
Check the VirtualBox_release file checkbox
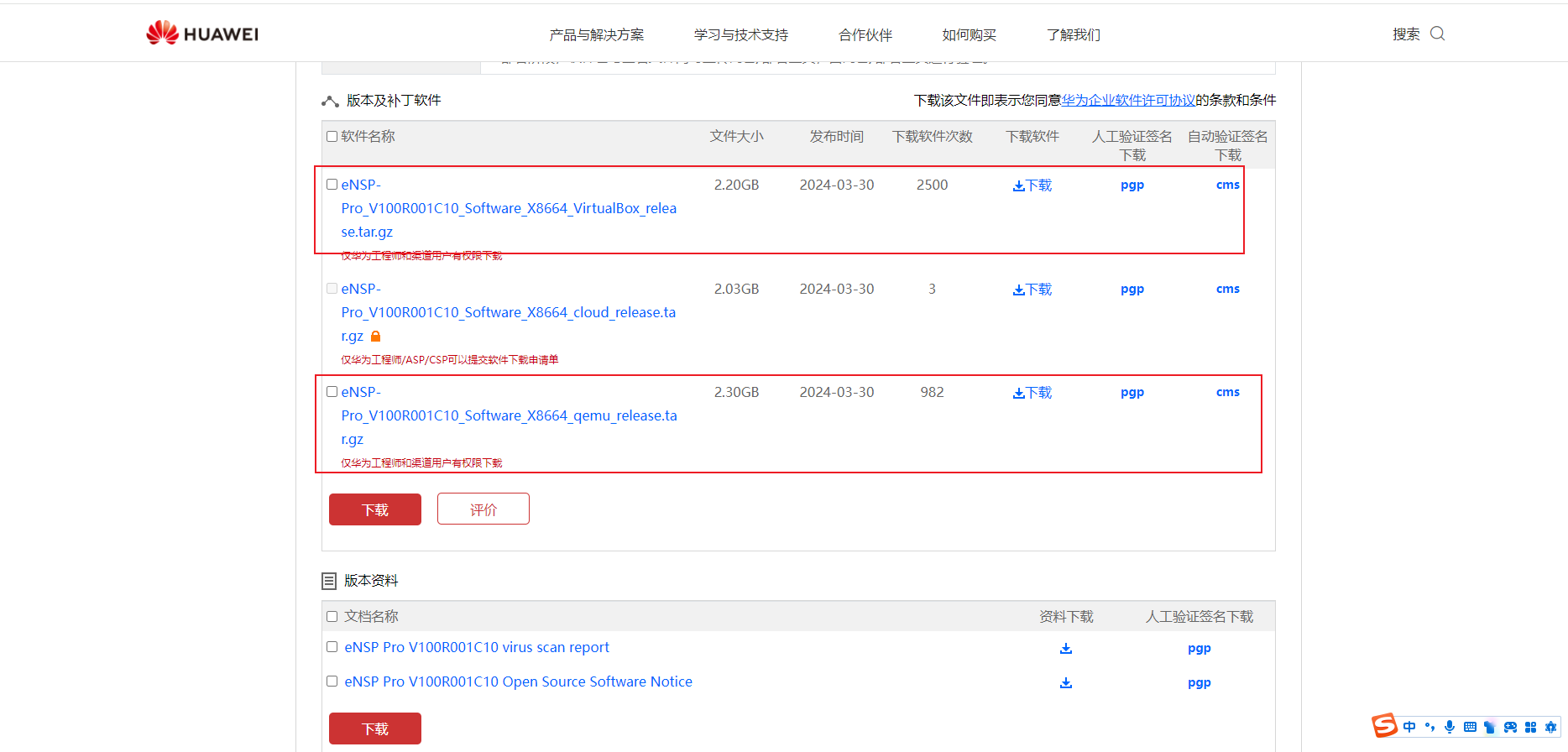coord(332,184)
